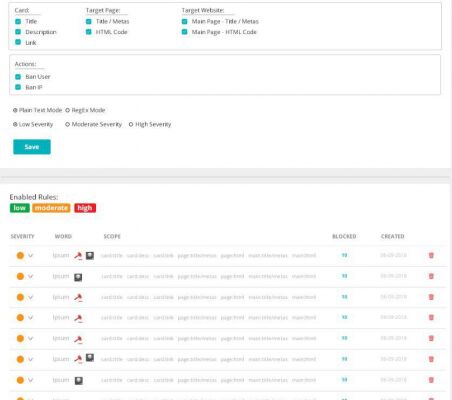Sort by the SEVERITY column header

22,236
